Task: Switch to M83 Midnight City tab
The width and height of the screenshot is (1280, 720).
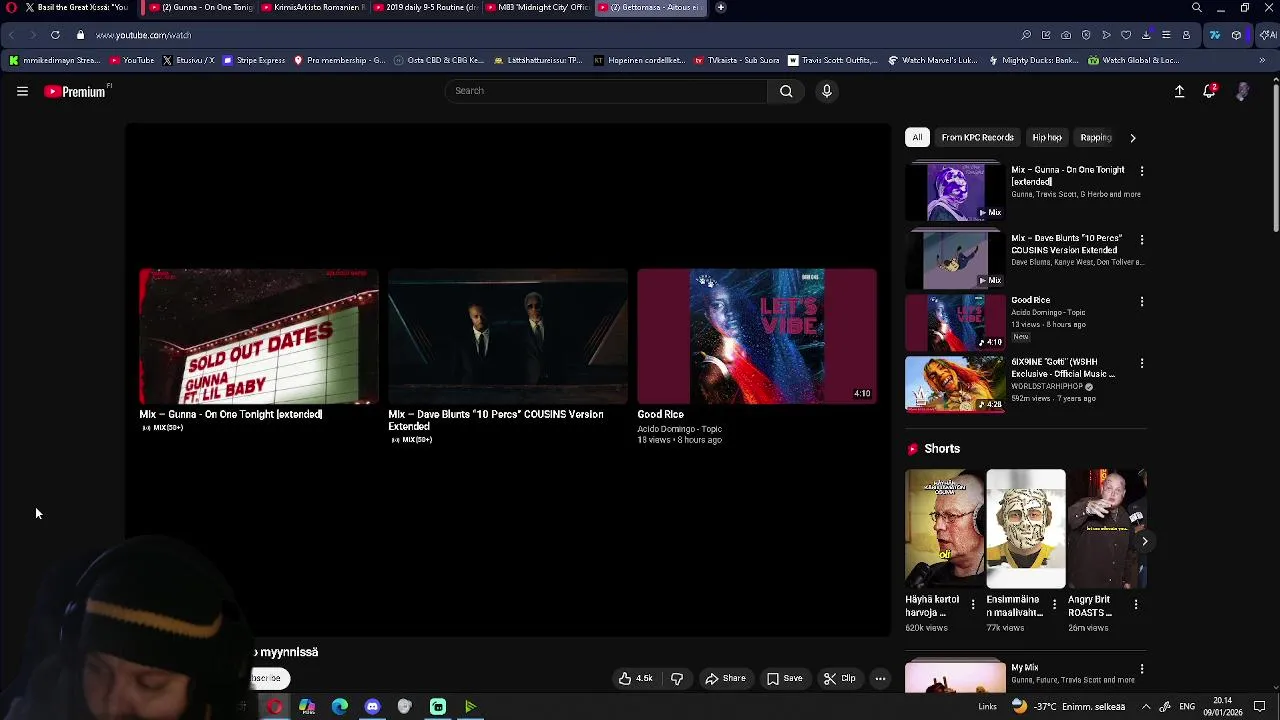Action: click(x=537, y=7)
